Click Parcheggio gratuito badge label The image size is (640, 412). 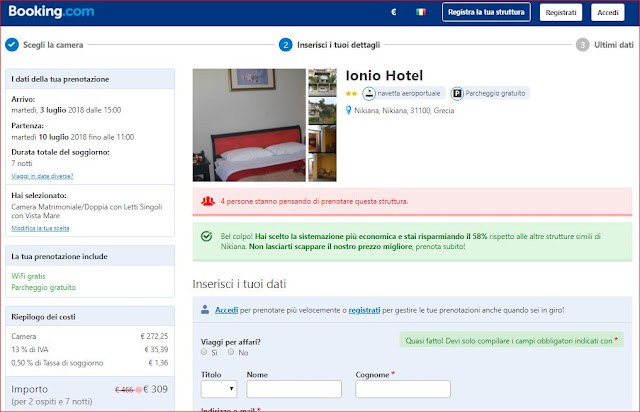[x=495, y=94]
